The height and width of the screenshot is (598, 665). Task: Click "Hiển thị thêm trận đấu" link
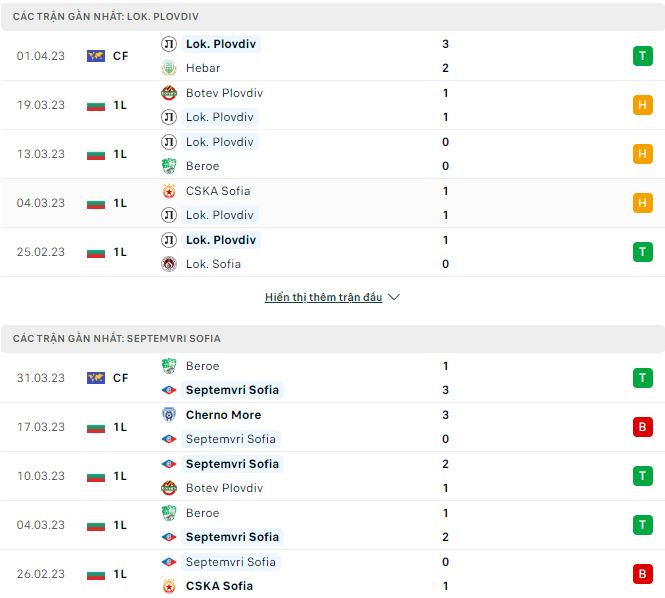click(x=323, y=297)
